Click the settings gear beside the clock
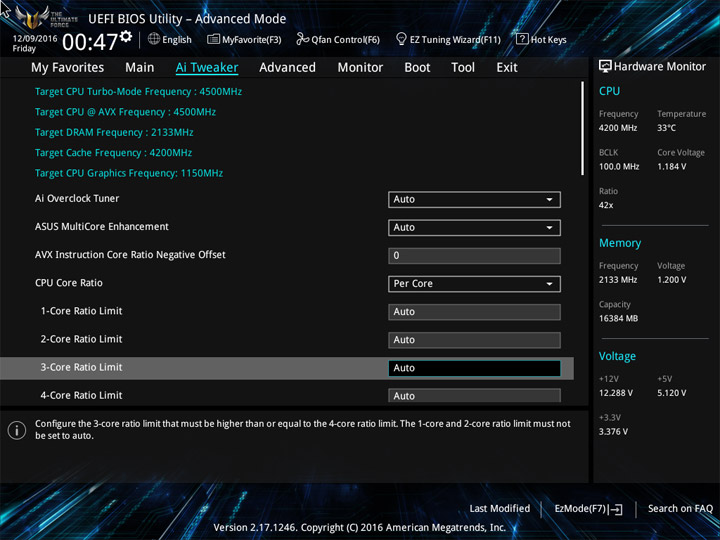The height and width of the screenshot is (540, 720). [126, 37]
